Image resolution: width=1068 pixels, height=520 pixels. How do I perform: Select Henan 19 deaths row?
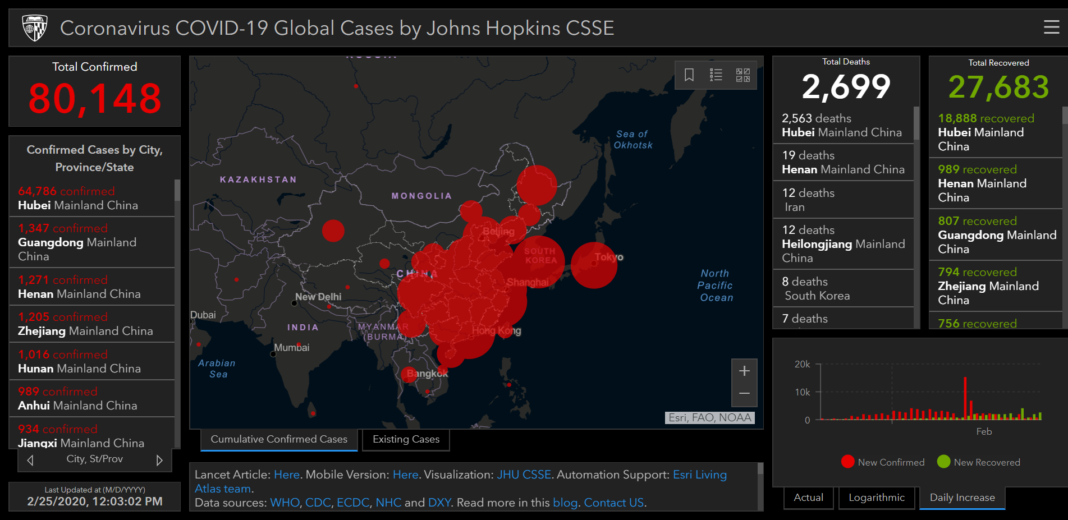pyautogui.click(x=843, y=162)
